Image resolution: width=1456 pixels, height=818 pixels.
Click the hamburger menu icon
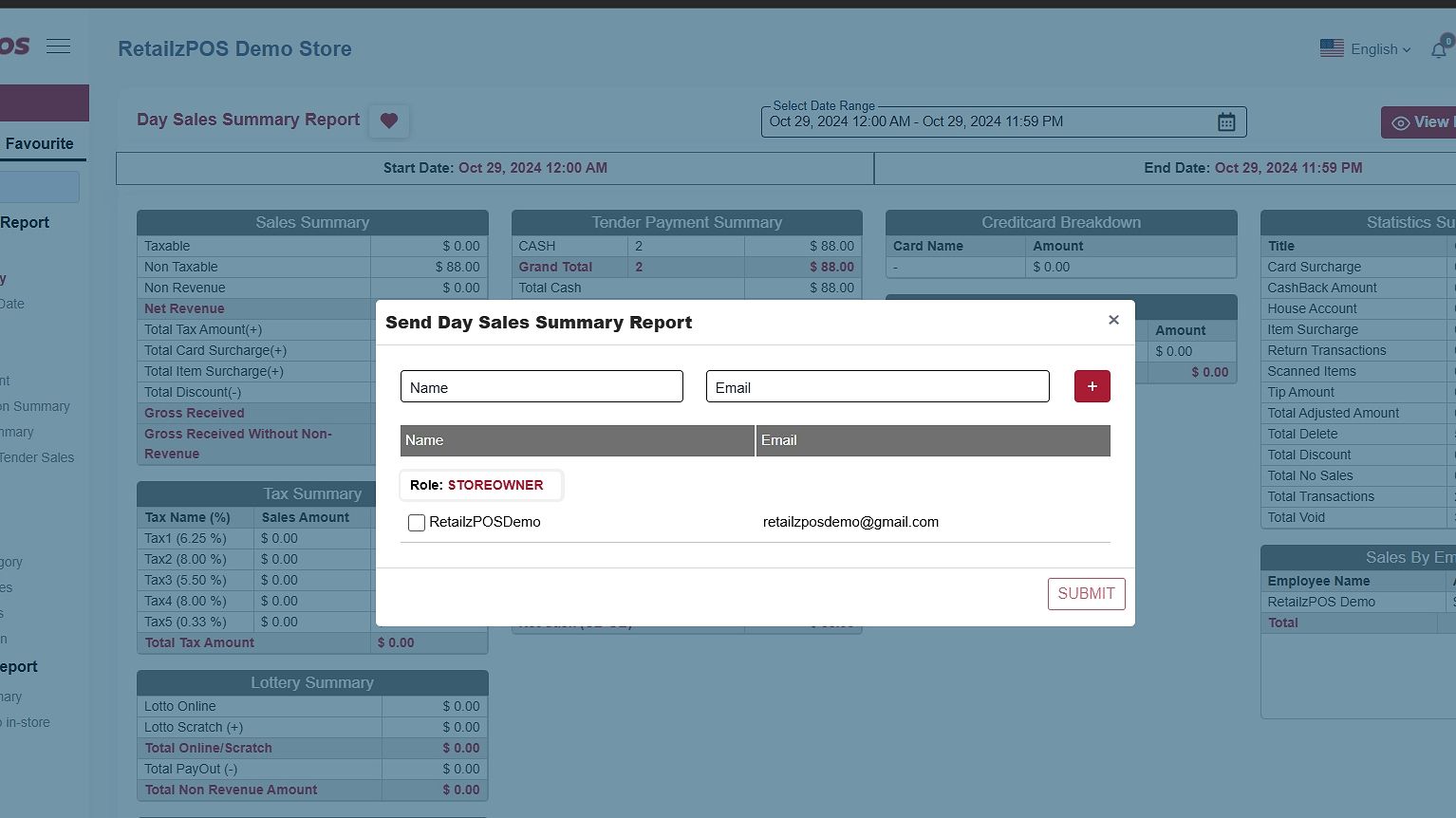tap(58, 46)
